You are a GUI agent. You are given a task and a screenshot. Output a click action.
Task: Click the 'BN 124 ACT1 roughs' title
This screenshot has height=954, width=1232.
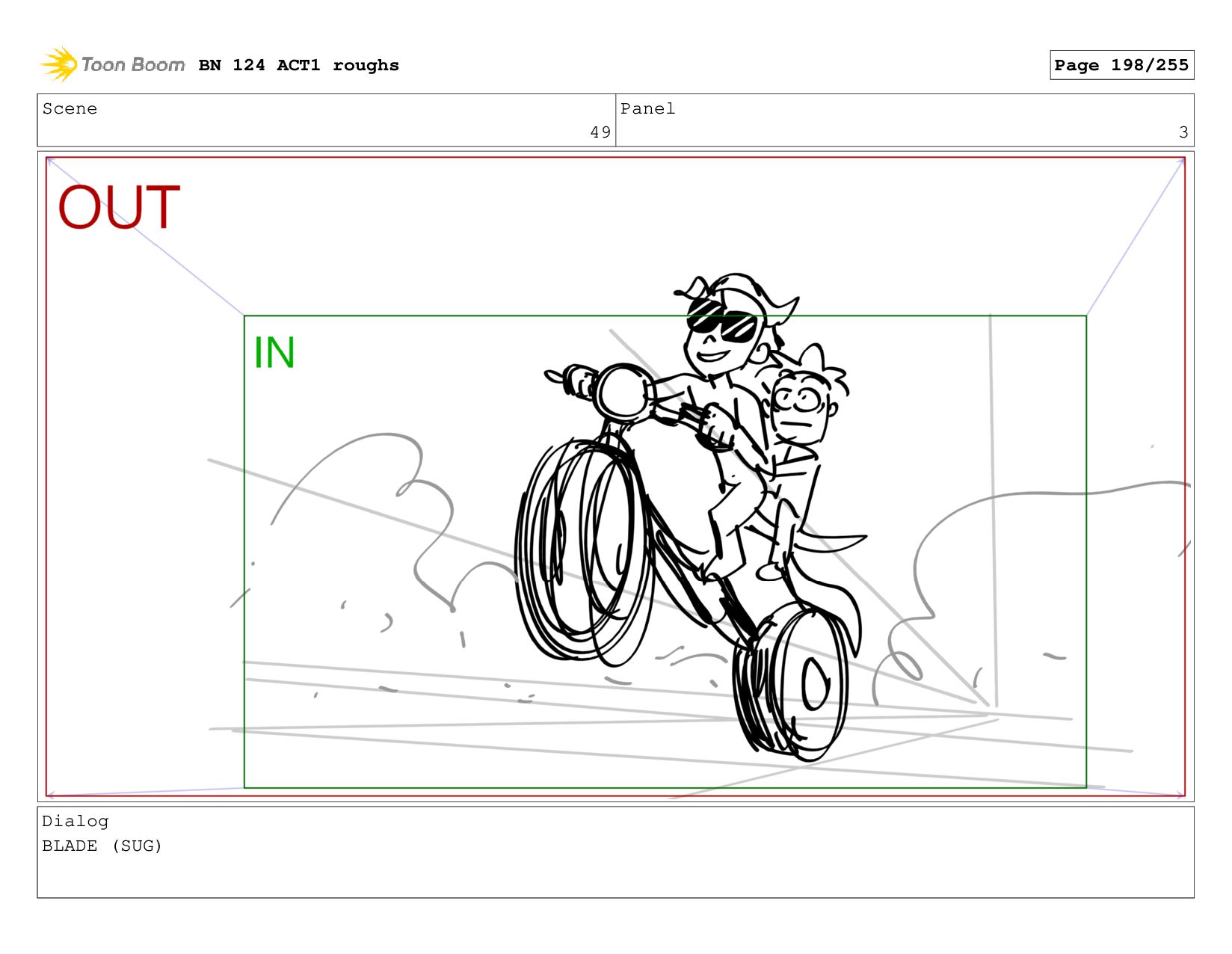click(x=298, y=66)
